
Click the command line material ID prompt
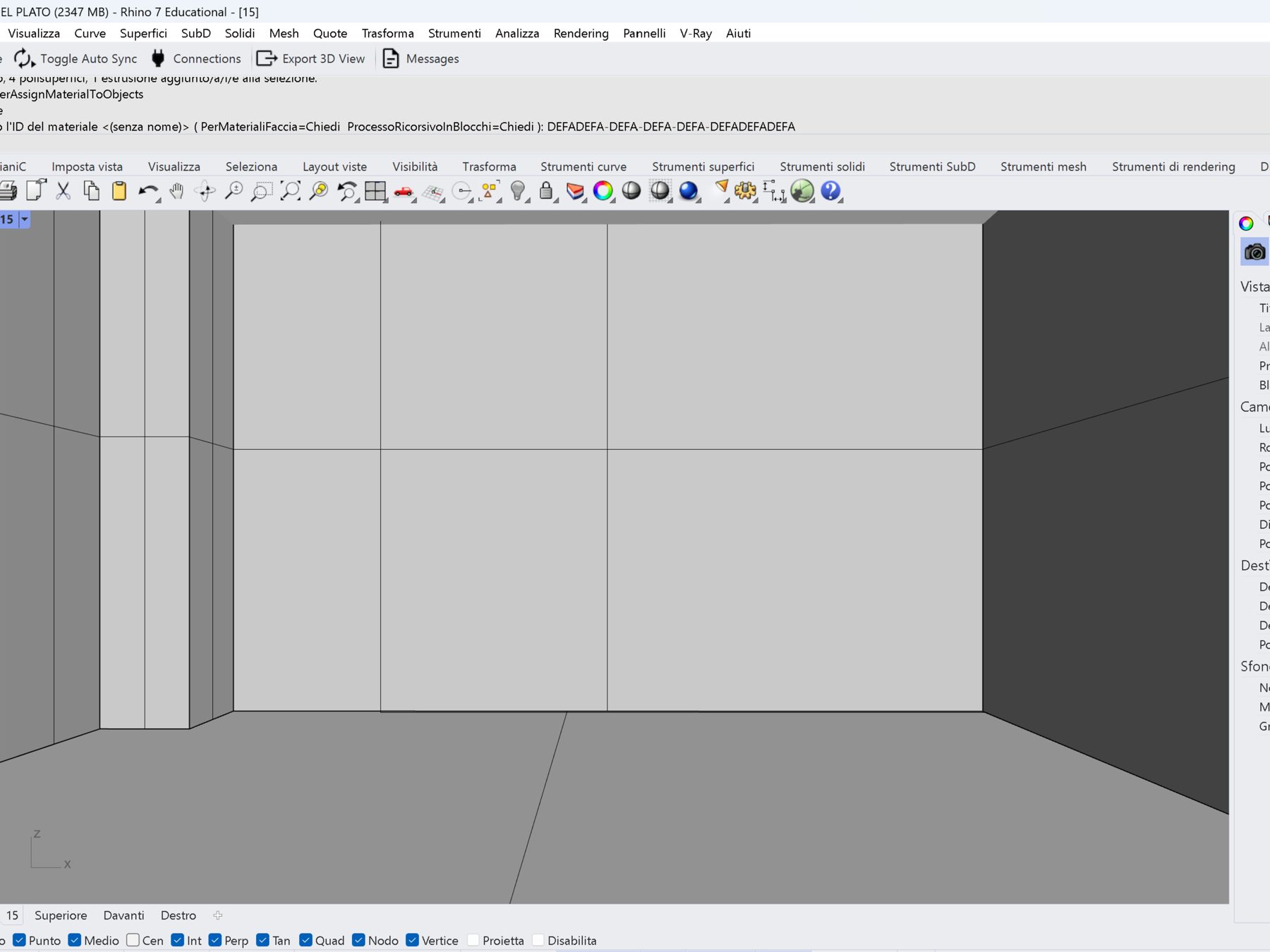[398, 127]
